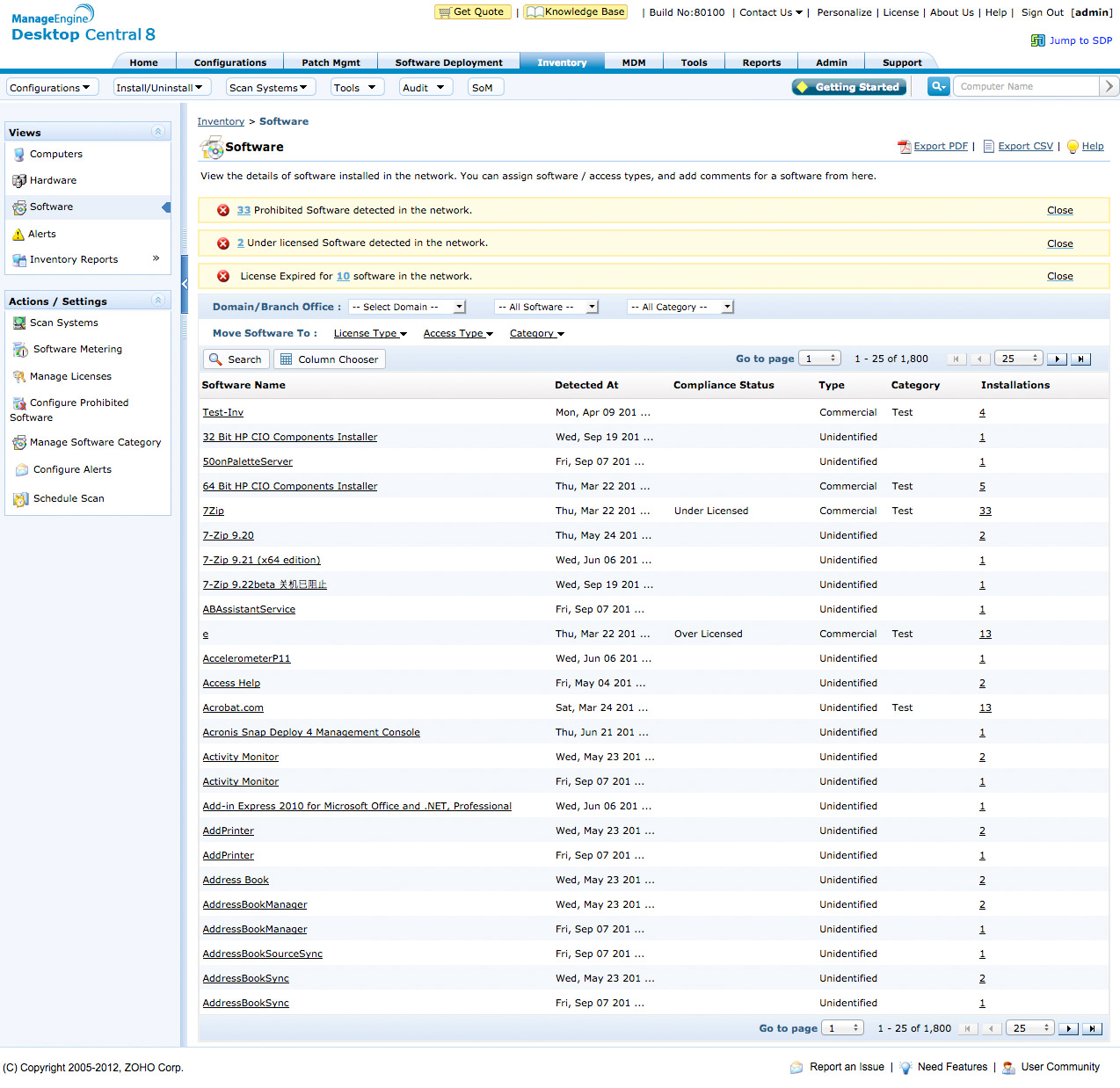
Task: Open the Install/Uninstall submenu
Action: click(x=163, y=88)
